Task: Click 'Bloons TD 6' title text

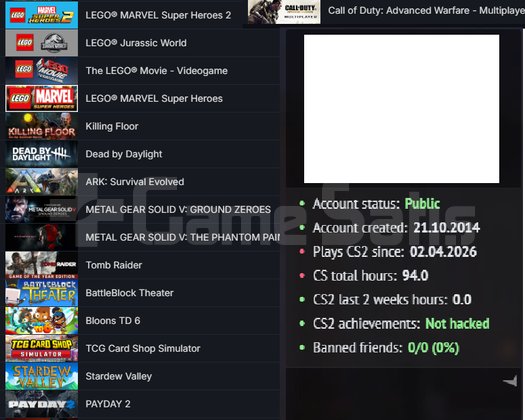Action: (x=113, y=321)
